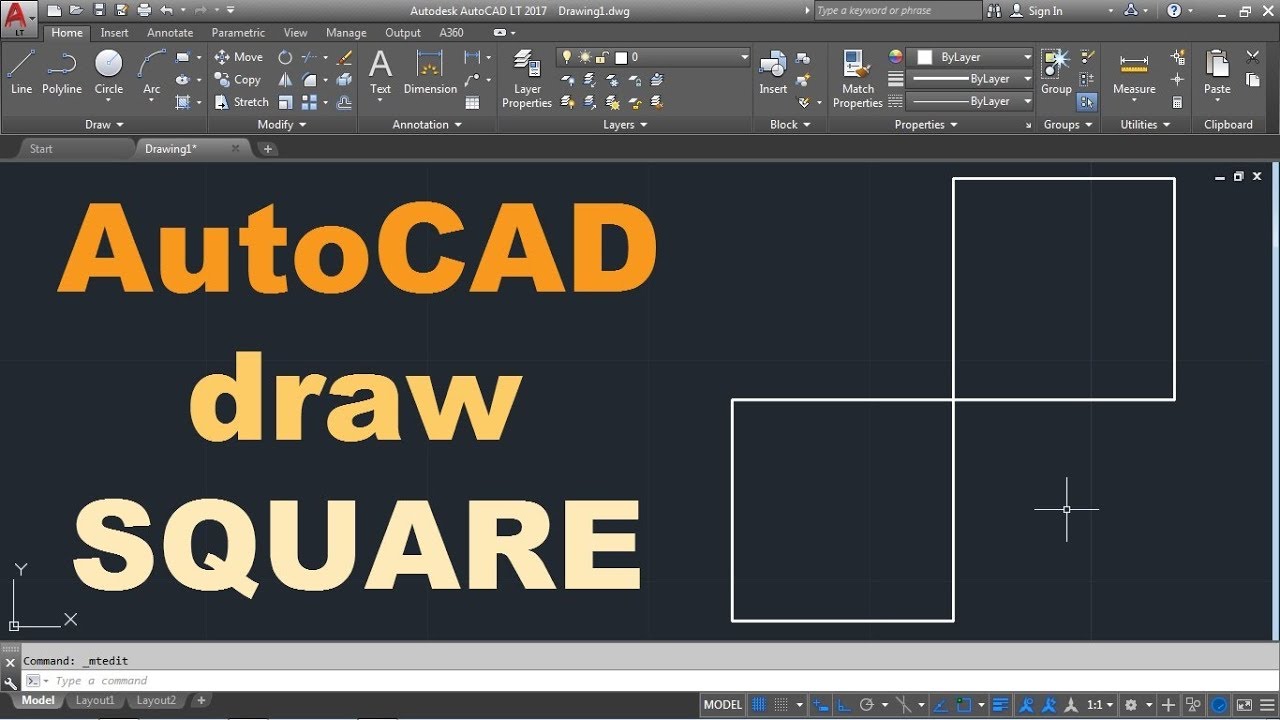
Task: Click the Quick Calculator icon
Action: pos(1177,102)
